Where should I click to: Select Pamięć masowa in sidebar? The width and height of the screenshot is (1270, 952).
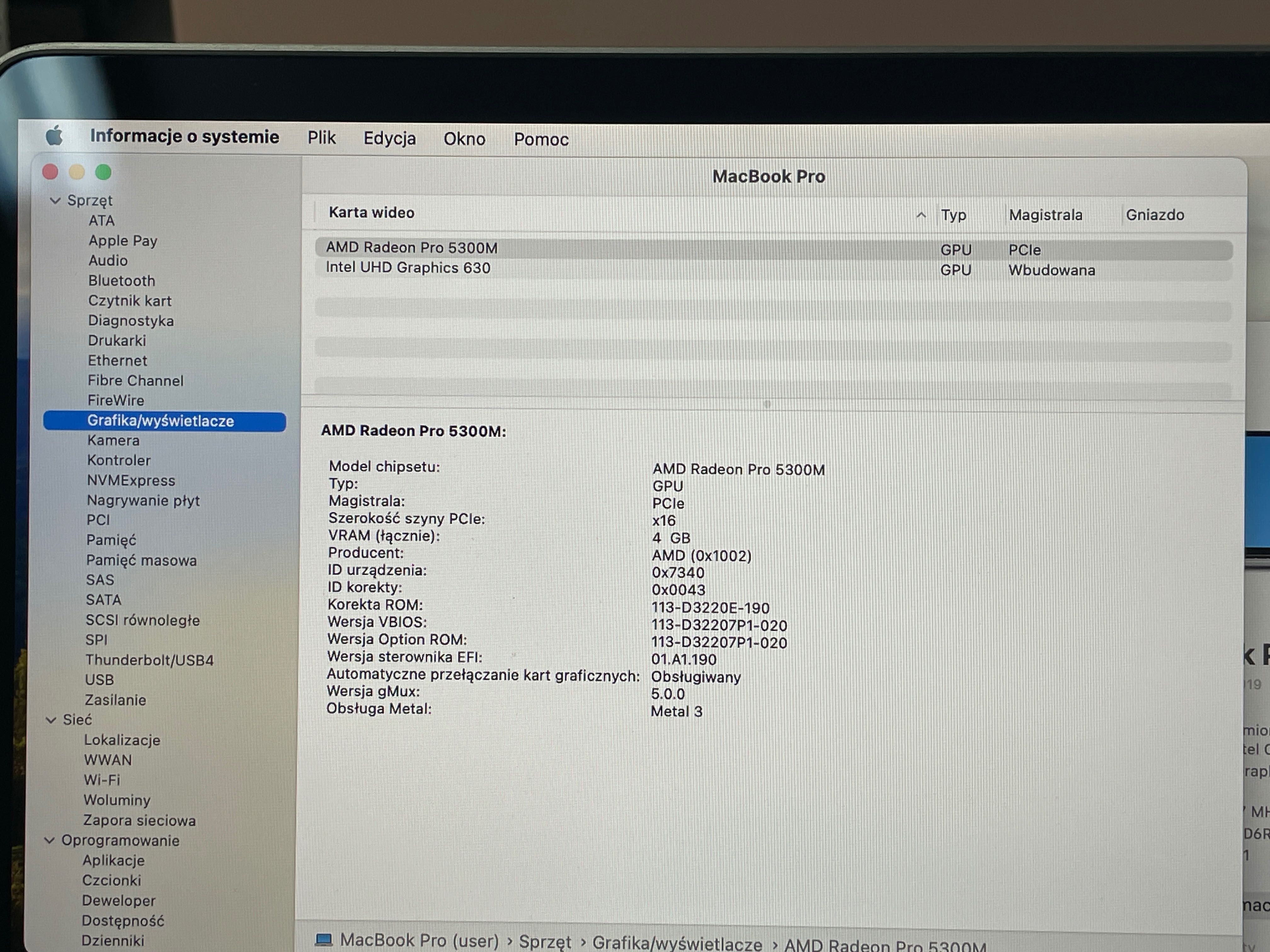141,560
